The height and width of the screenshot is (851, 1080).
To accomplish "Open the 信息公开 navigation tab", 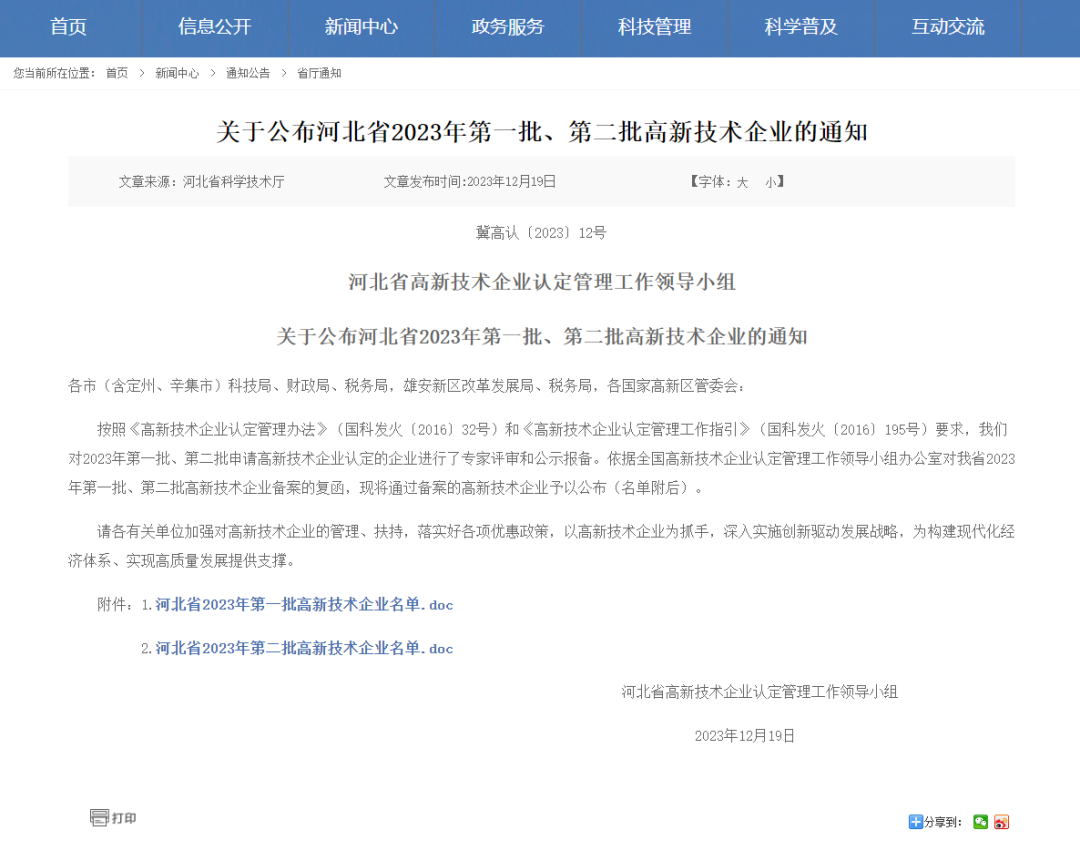I will point(215,27).
